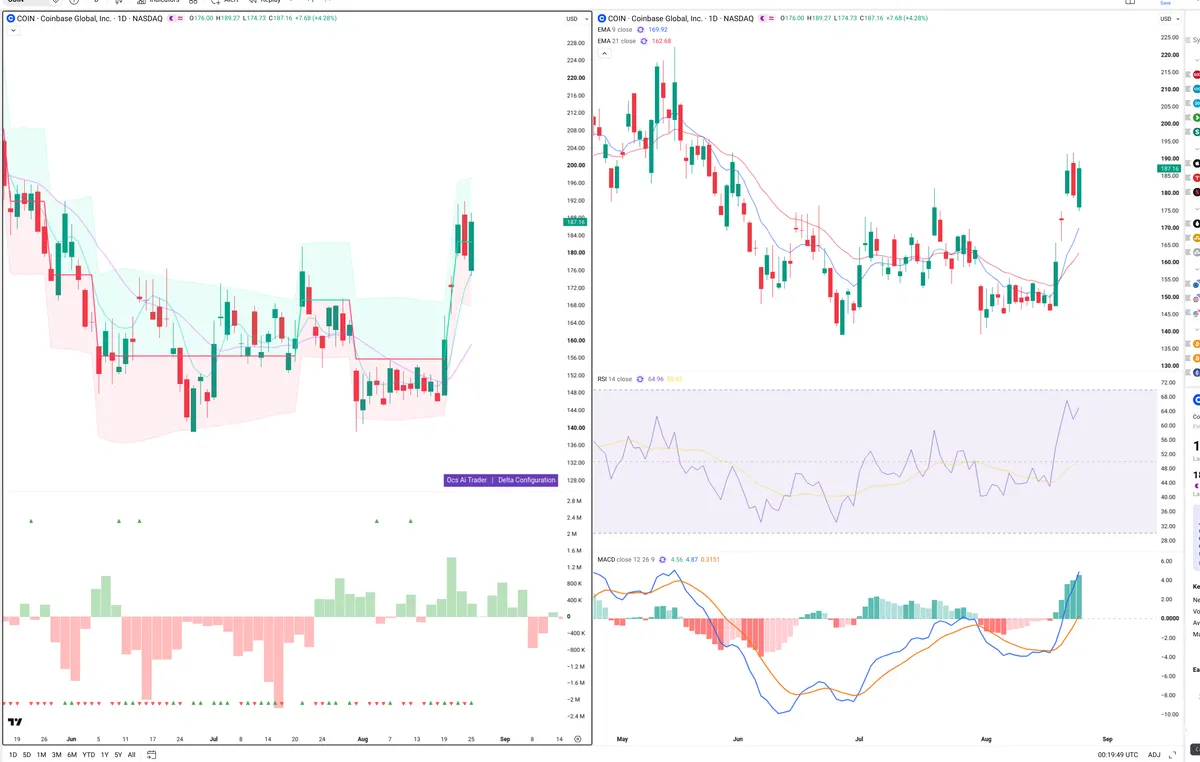Click post-market moon icon on left chart
This screenshot has height=762, width=1200.
[x=170, y=18]
